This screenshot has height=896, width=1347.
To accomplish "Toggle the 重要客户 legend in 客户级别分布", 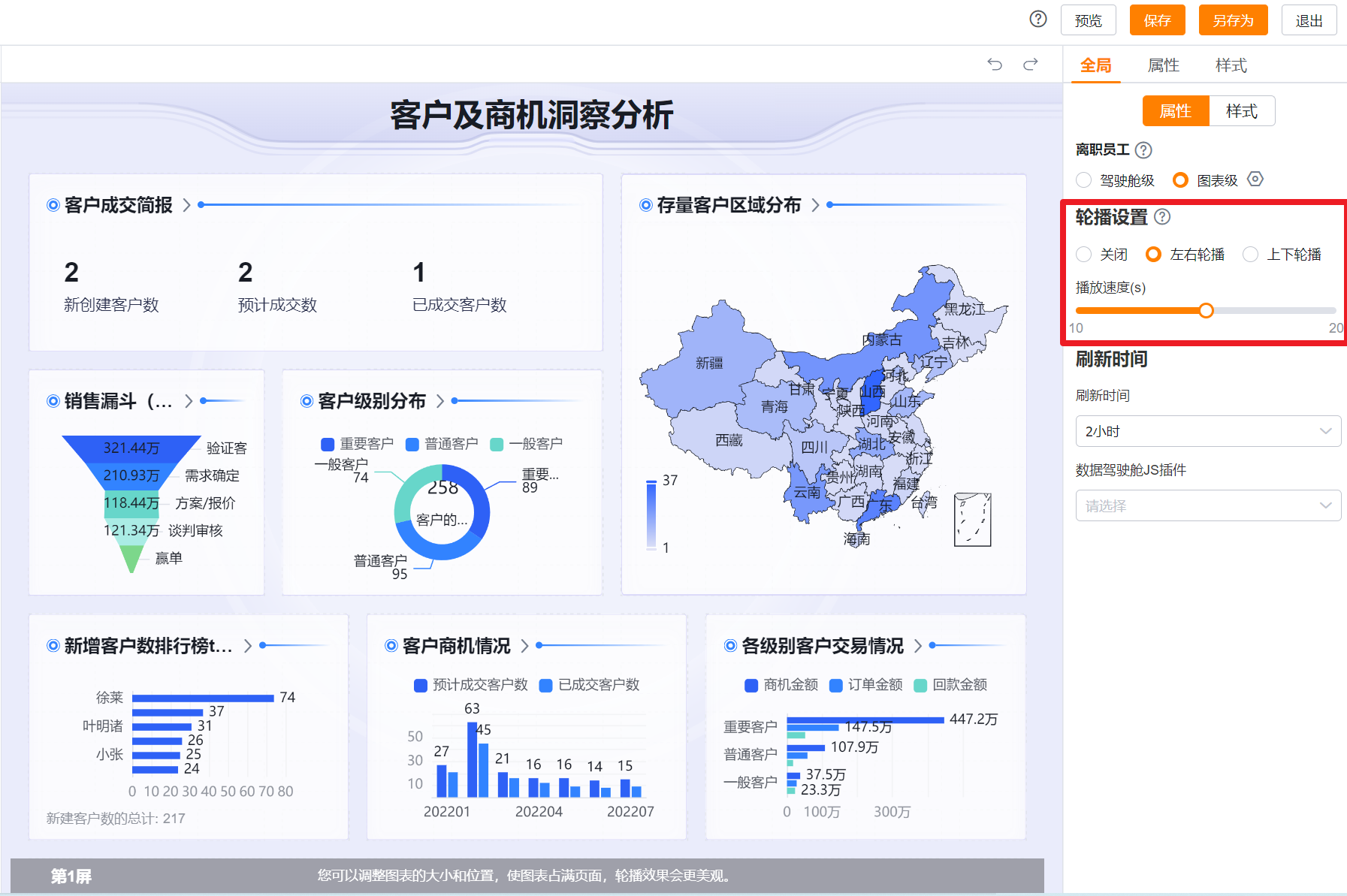I will pyautogui.click(x=358, y=444).
